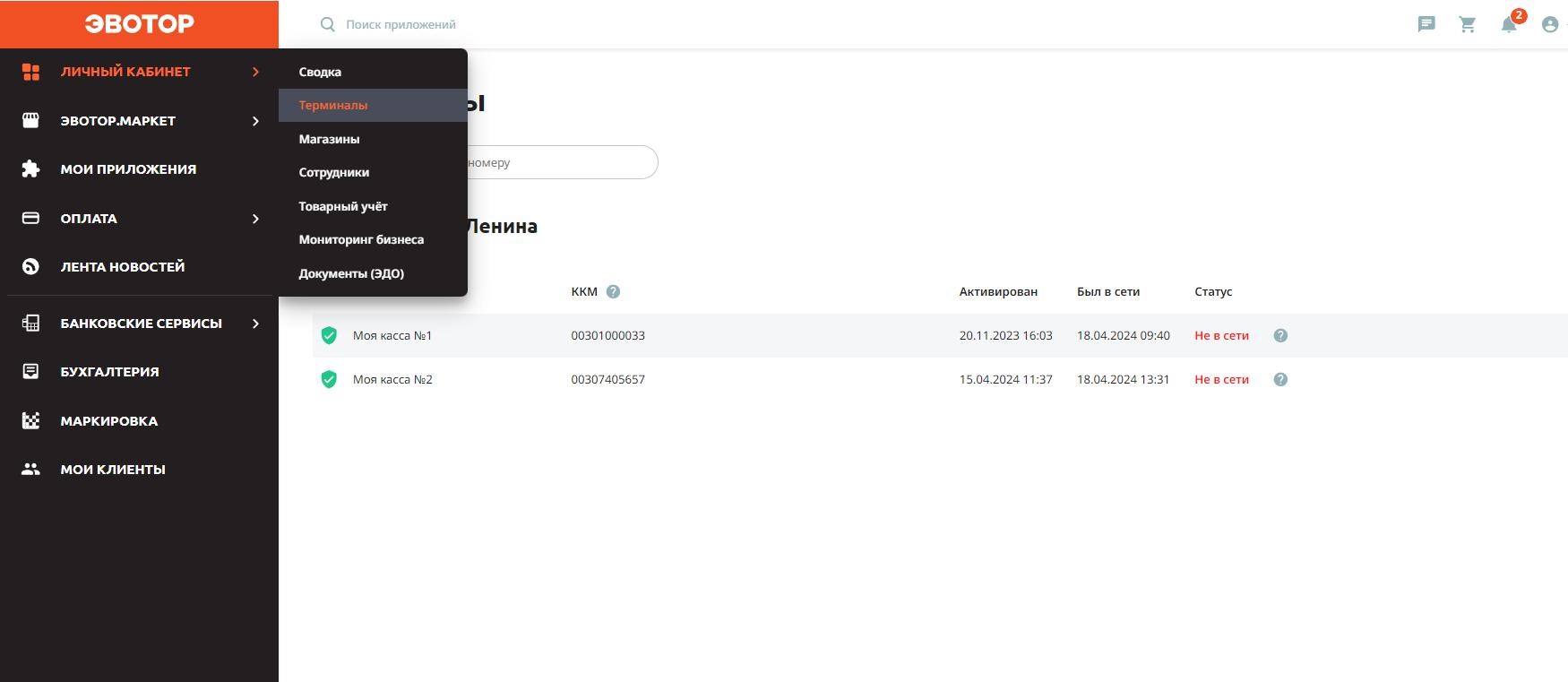Click the Бухгалтерия icon
Image resolution: width=1568 pixels, height=682 pixels.
pyautogui.click(x=30, y=371)
